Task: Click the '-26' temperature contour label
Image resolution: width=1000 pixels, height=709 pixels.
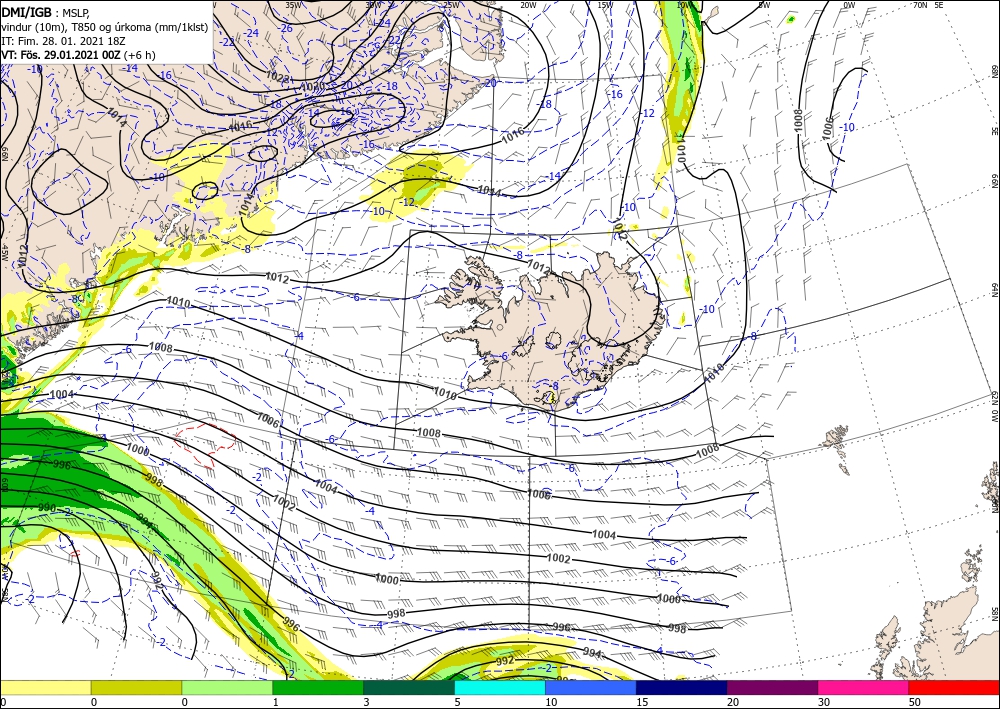Action: coord(285,28)
